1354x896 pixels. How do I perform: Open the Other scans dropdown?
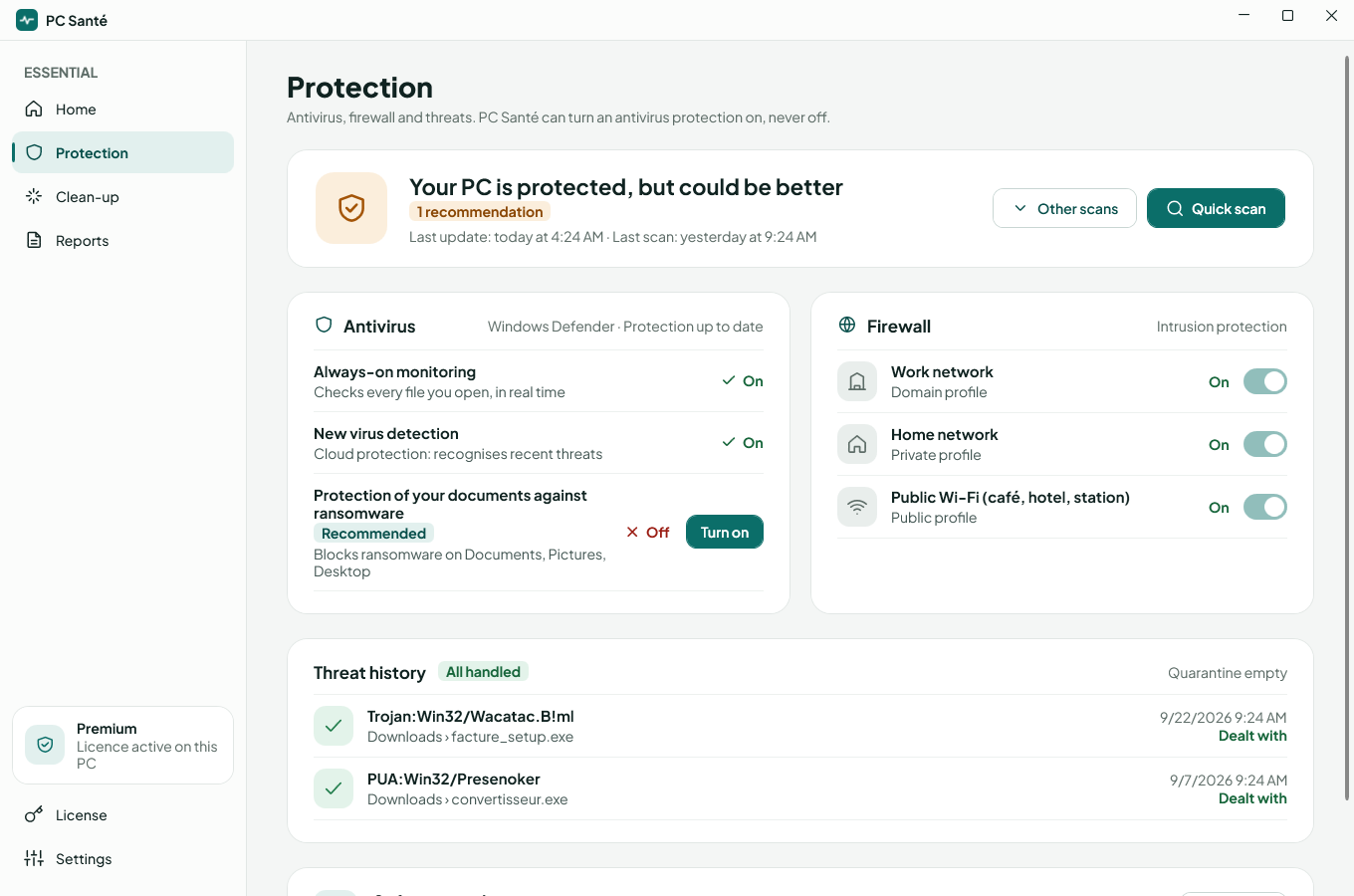[x=1064, y=208]
